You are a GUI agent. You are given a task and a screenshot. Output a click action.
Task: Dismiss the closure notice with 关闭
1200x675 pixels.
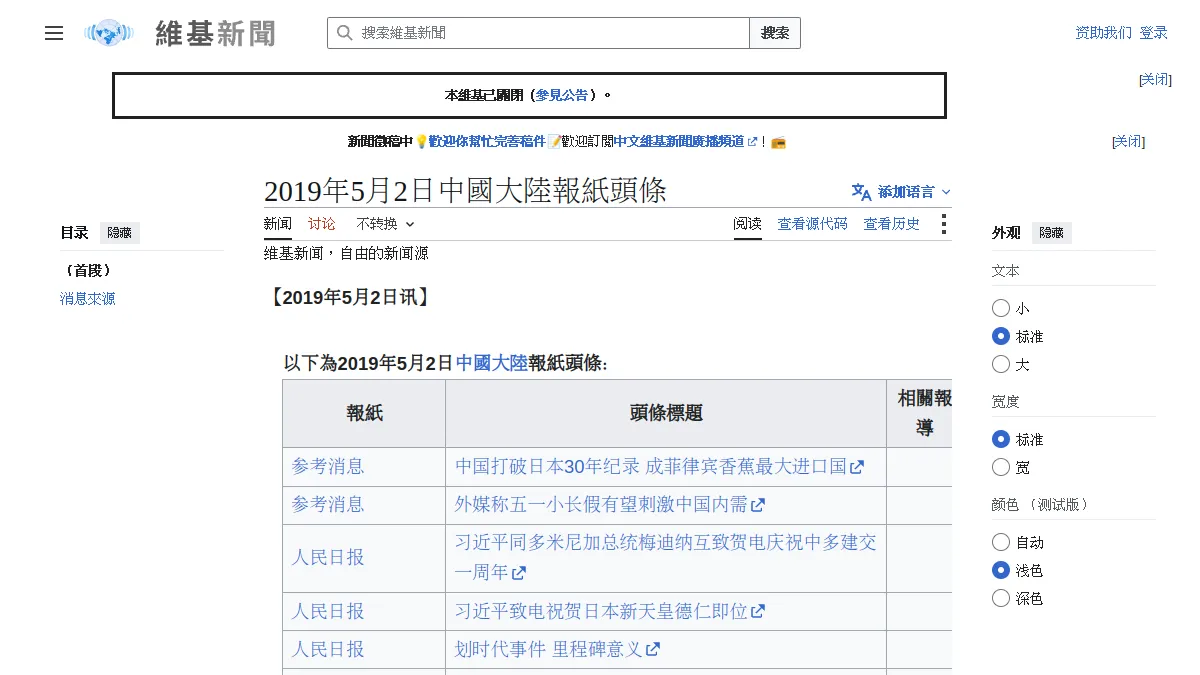coord(1155,79)
